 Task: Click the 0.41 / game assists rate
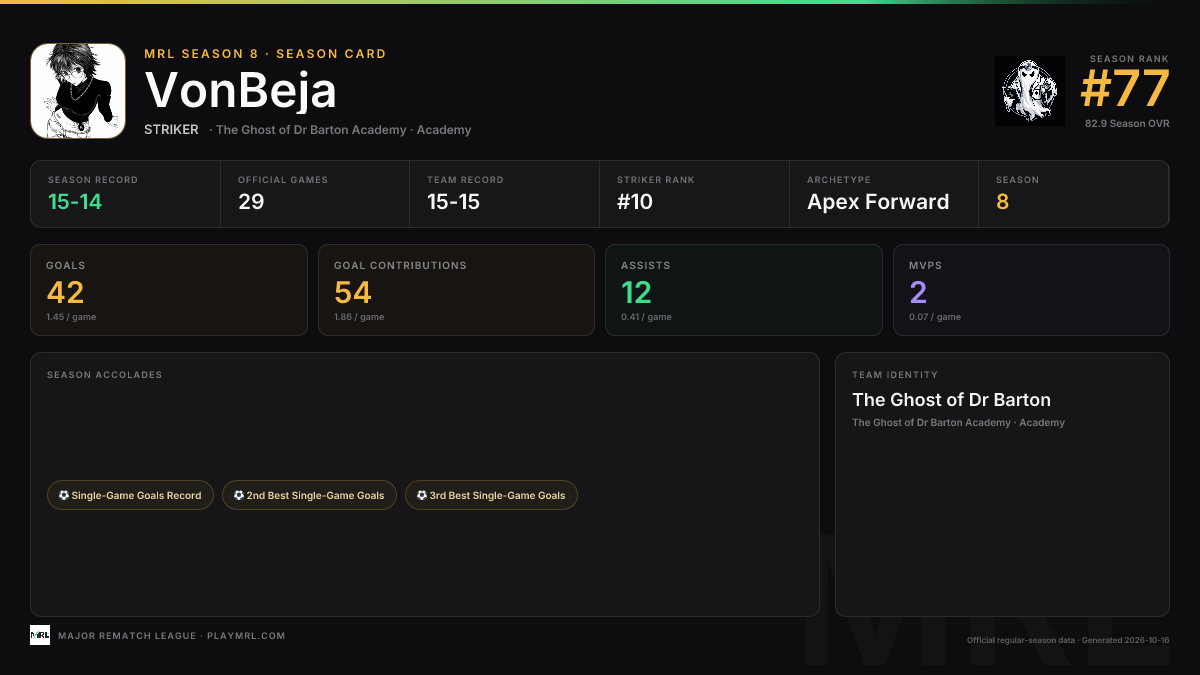pyautogui.click(x=646, y=317)
